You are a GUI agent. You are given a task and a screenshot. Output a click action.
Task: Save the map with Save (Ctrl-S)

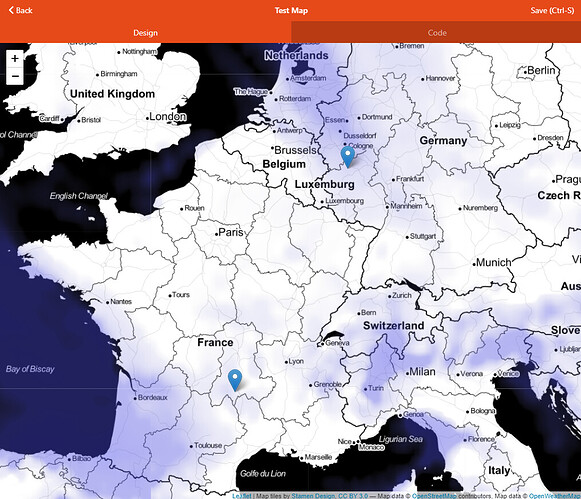tap(552, 10)
